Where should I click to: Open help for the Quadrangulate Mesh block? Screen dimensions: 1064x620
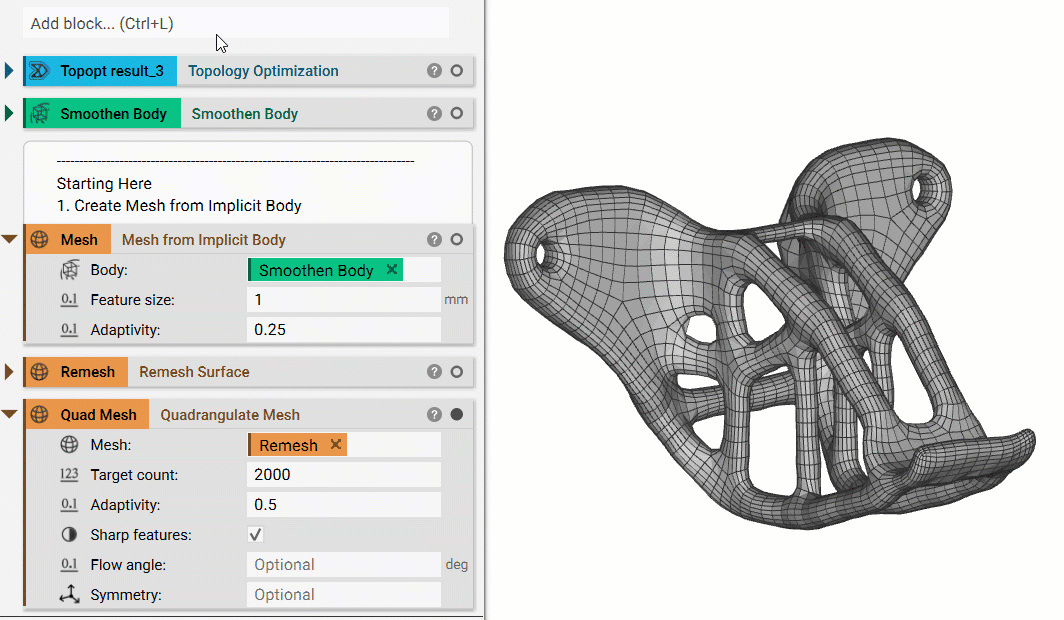pos(434,414)
